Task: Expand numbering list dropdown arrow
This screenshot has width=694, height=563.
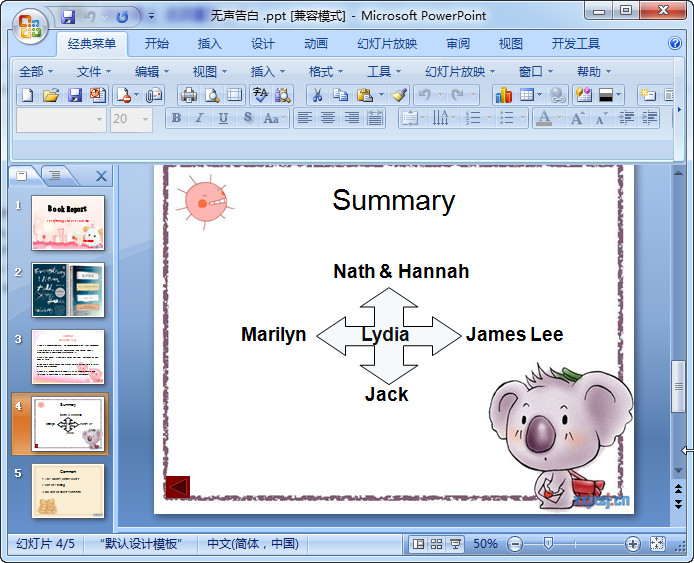Action: pos(489,118)
